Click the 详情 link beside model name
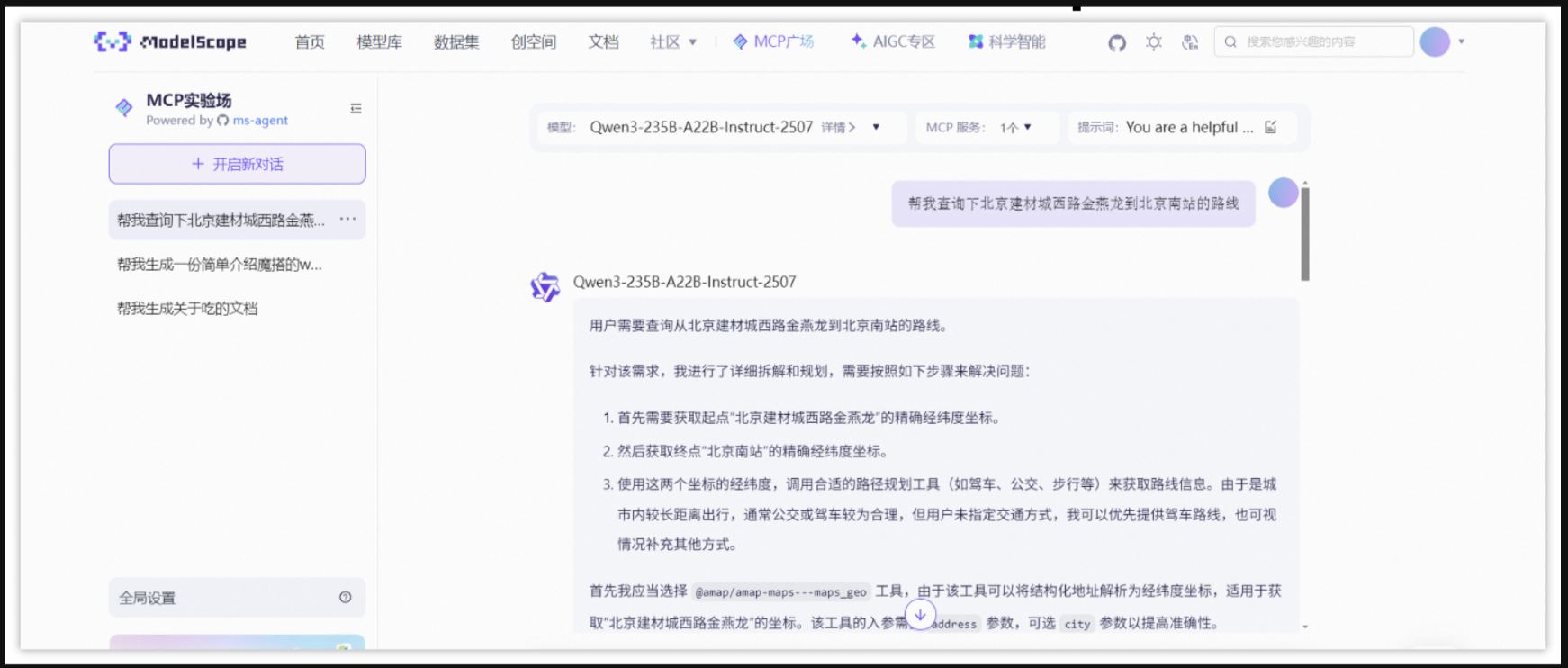Viewport: 1568px width, 668px height. [838, 128]
